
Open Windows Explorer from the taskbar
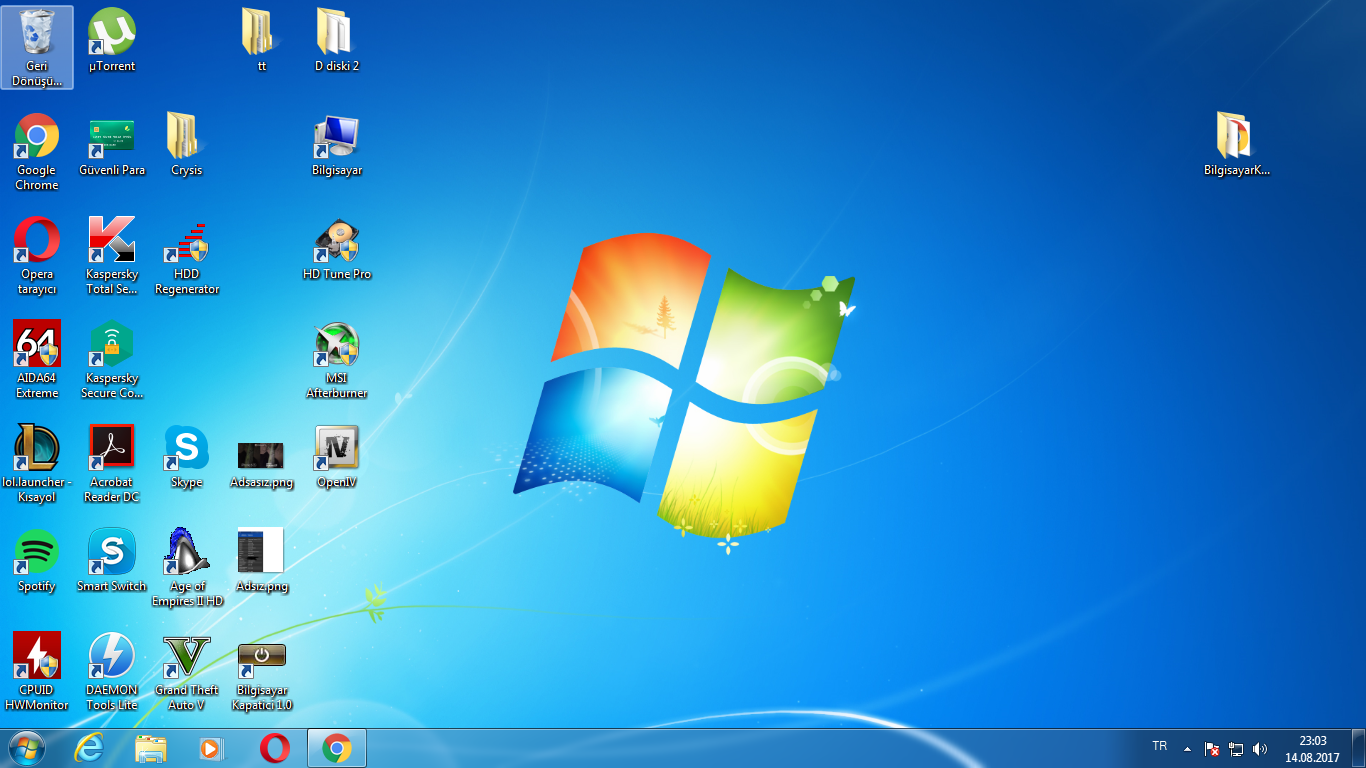pyautogui.click(x=151, y=748)
